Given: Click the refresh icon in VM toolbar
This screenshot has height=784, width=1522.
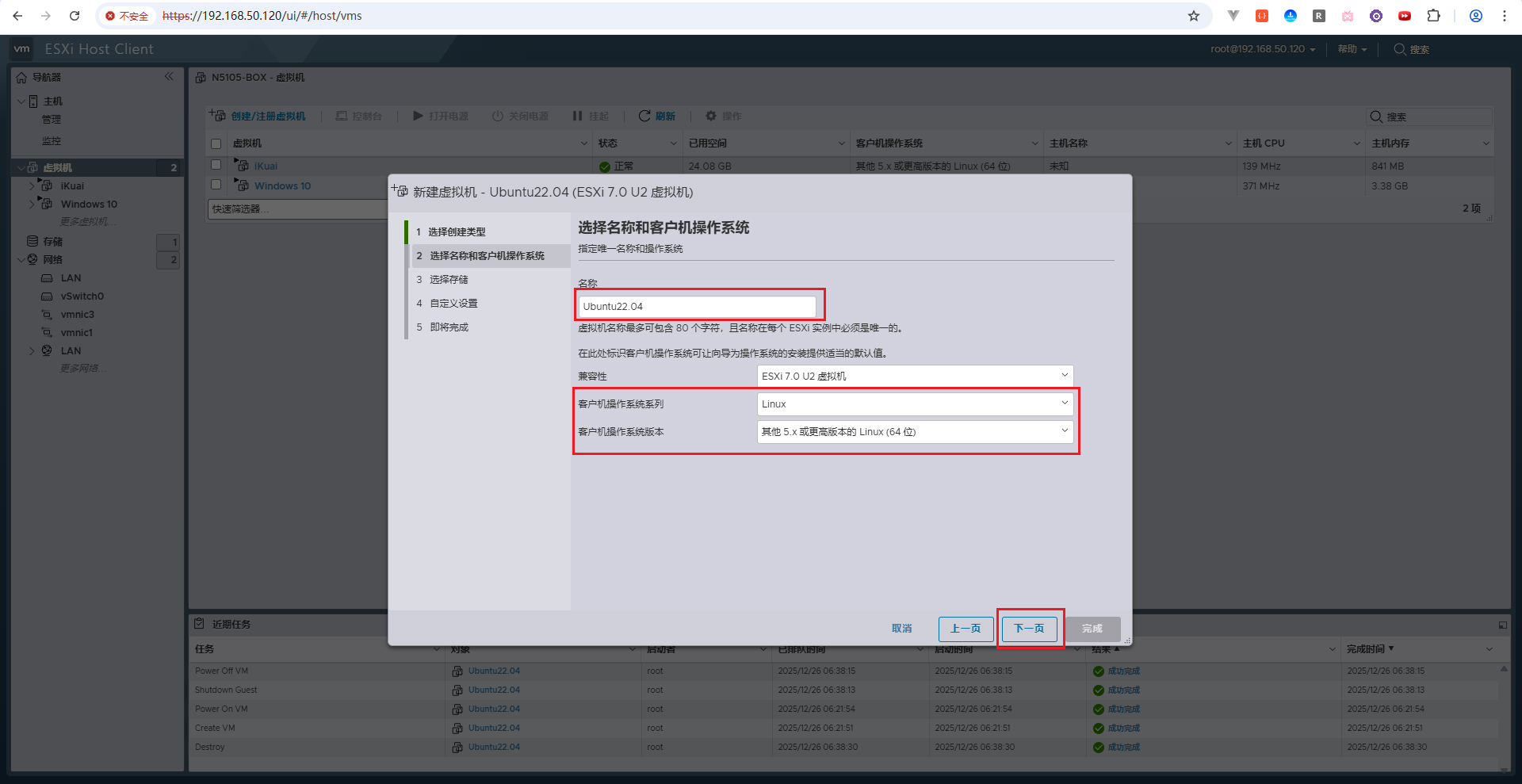Looking at the screenshot, I should (644, 116).
